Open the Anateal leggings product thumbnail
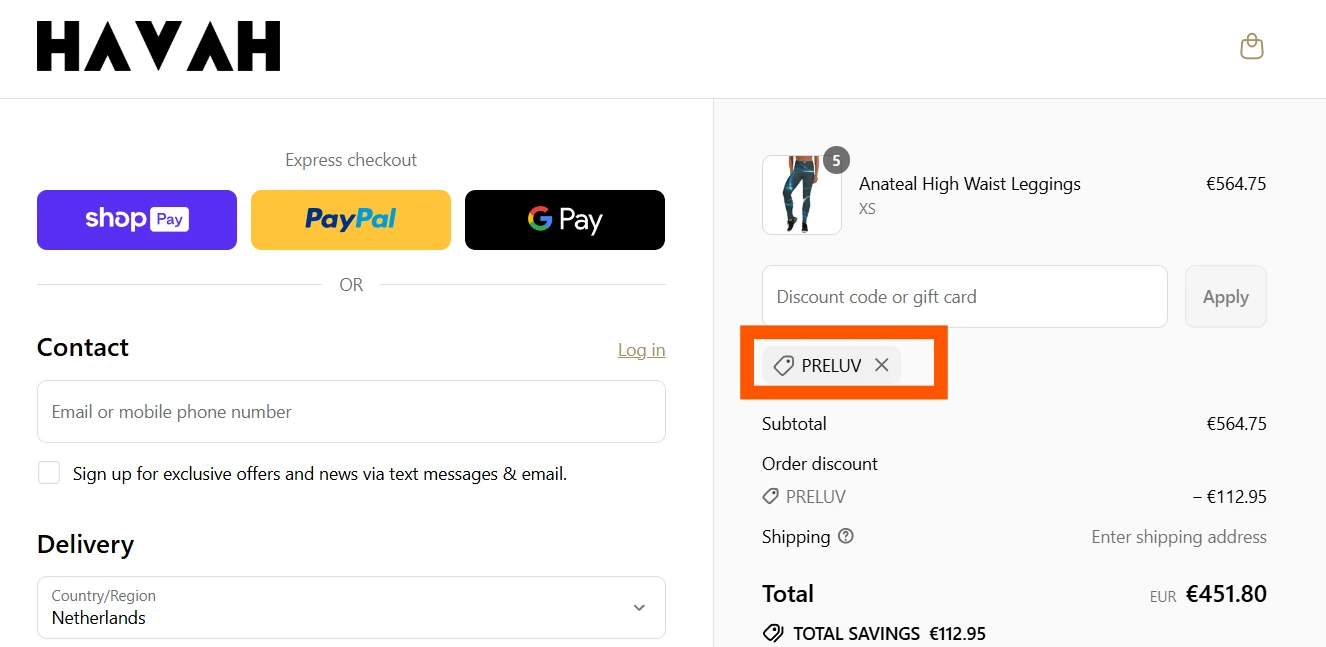Screen dimensions: 1326x647 coord(802,195)
